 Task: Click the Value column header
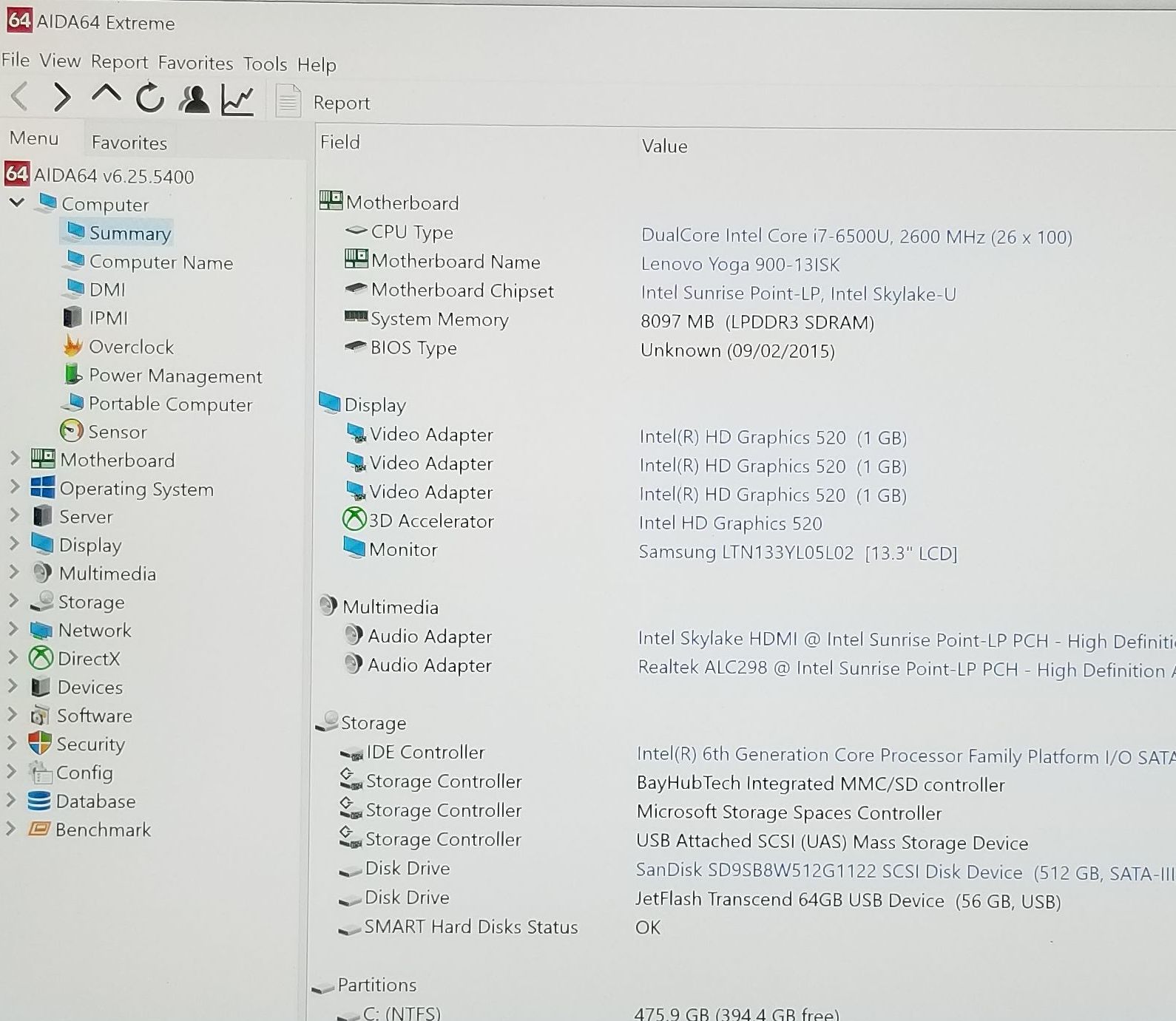pyautogui.click(x=664, y=146)
